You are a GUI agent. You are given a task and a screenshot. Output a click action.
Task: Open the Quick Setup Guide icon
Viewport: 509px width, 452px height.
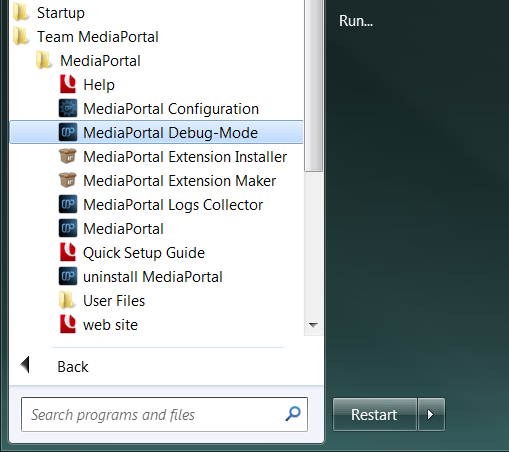point(68,252)
